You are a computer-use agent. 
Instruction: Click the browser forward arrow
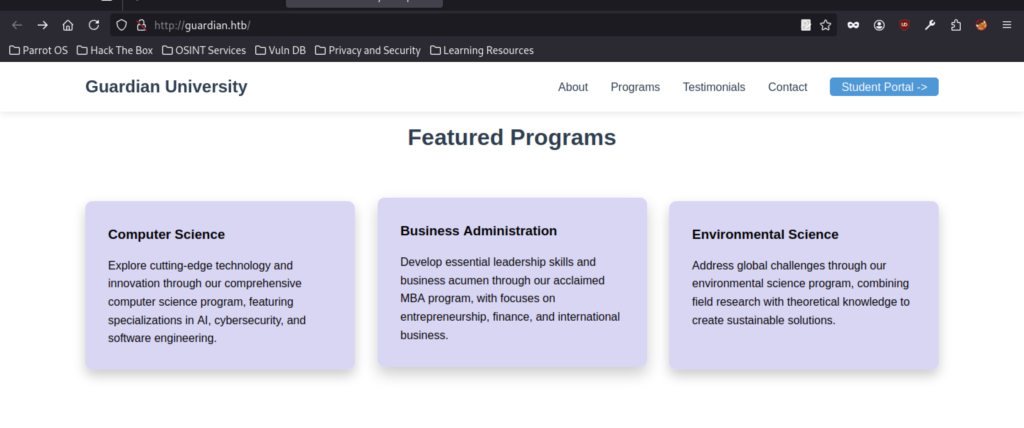click(x=42, y=25)
